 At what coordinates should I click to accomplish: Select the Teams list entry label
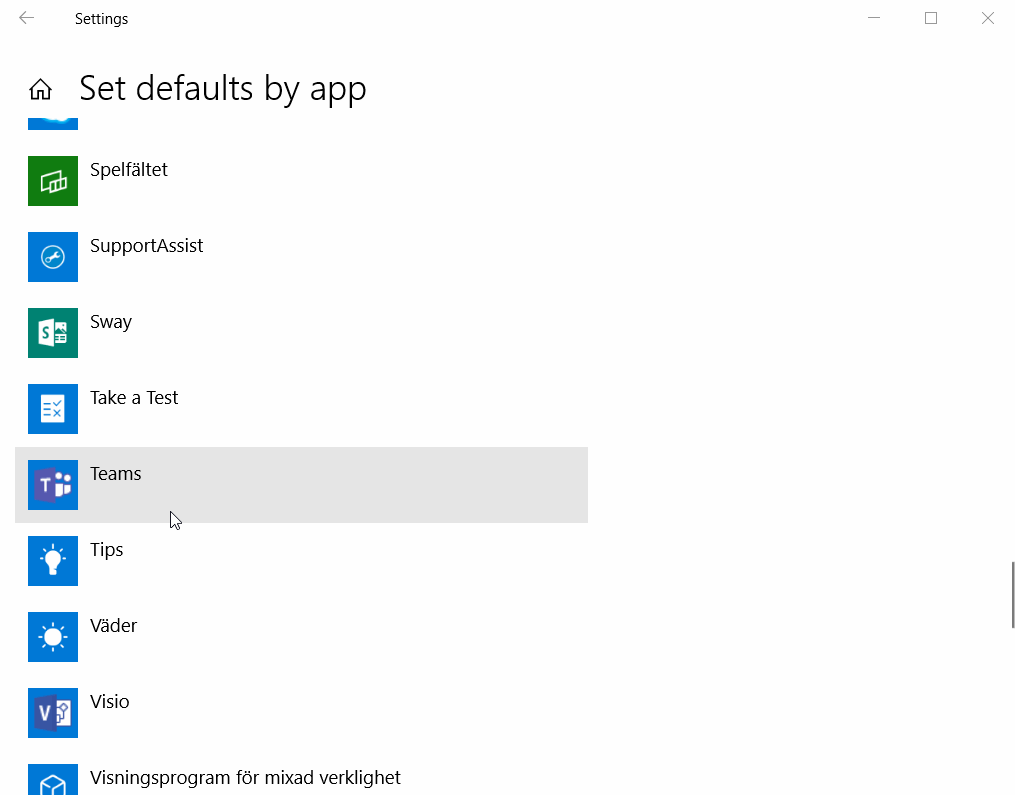point(116,474)
